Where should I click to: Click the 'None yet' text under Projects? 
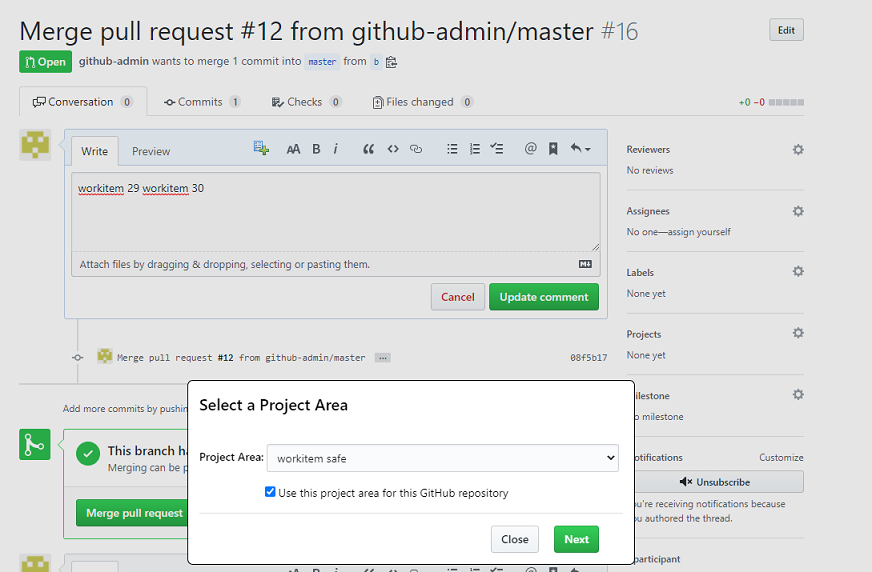coord(646,355)
